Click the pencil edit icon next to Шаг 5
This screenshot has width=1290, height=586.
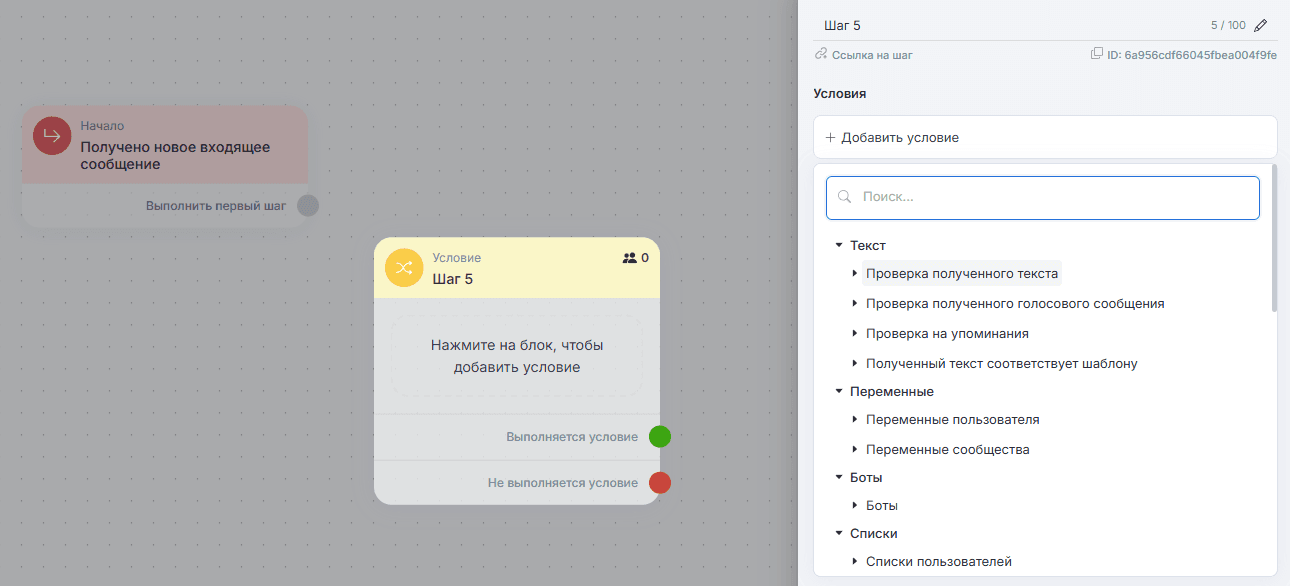pyautogui.click(x=1260, y=25)
